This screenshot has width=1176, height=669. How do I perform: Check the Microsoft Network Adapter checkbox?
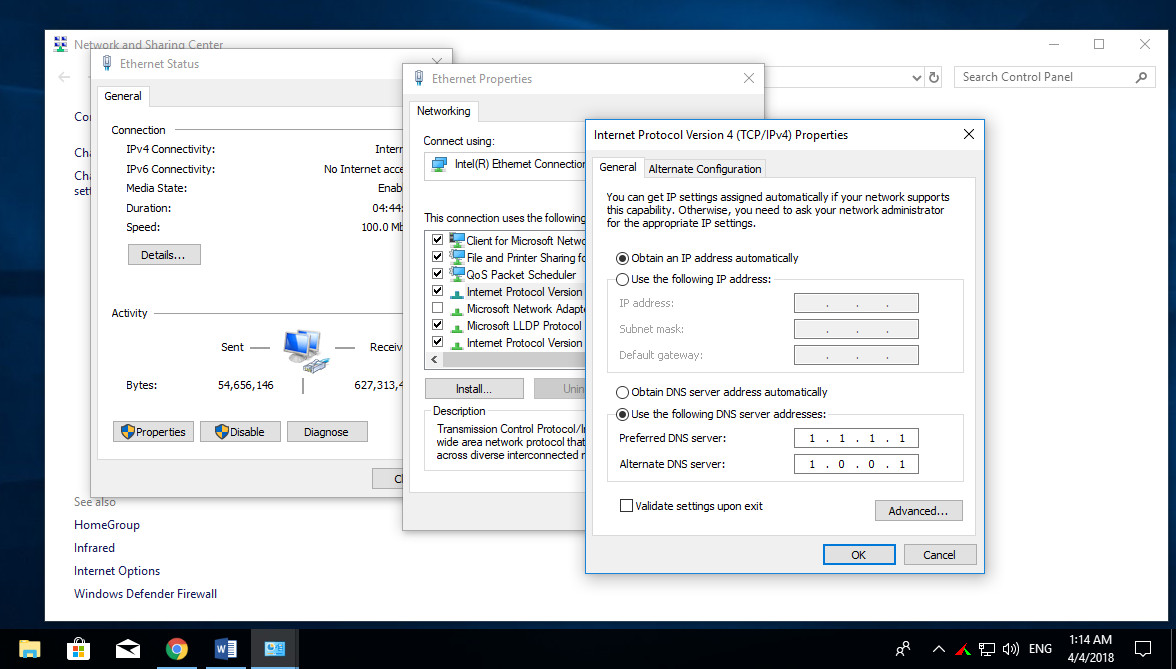click(x=437, y=308)
